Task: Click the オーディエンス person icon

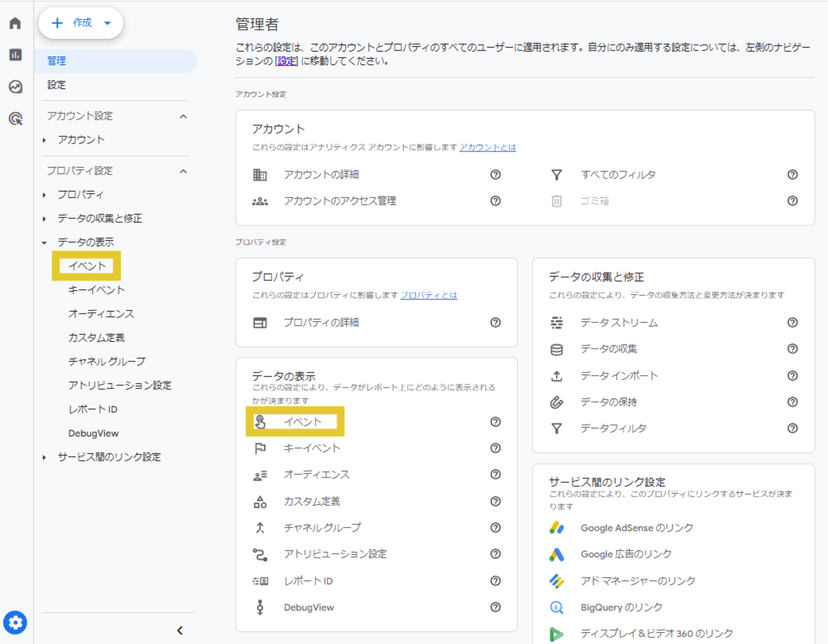Action: pyautogui.click(x=260, y=475)
